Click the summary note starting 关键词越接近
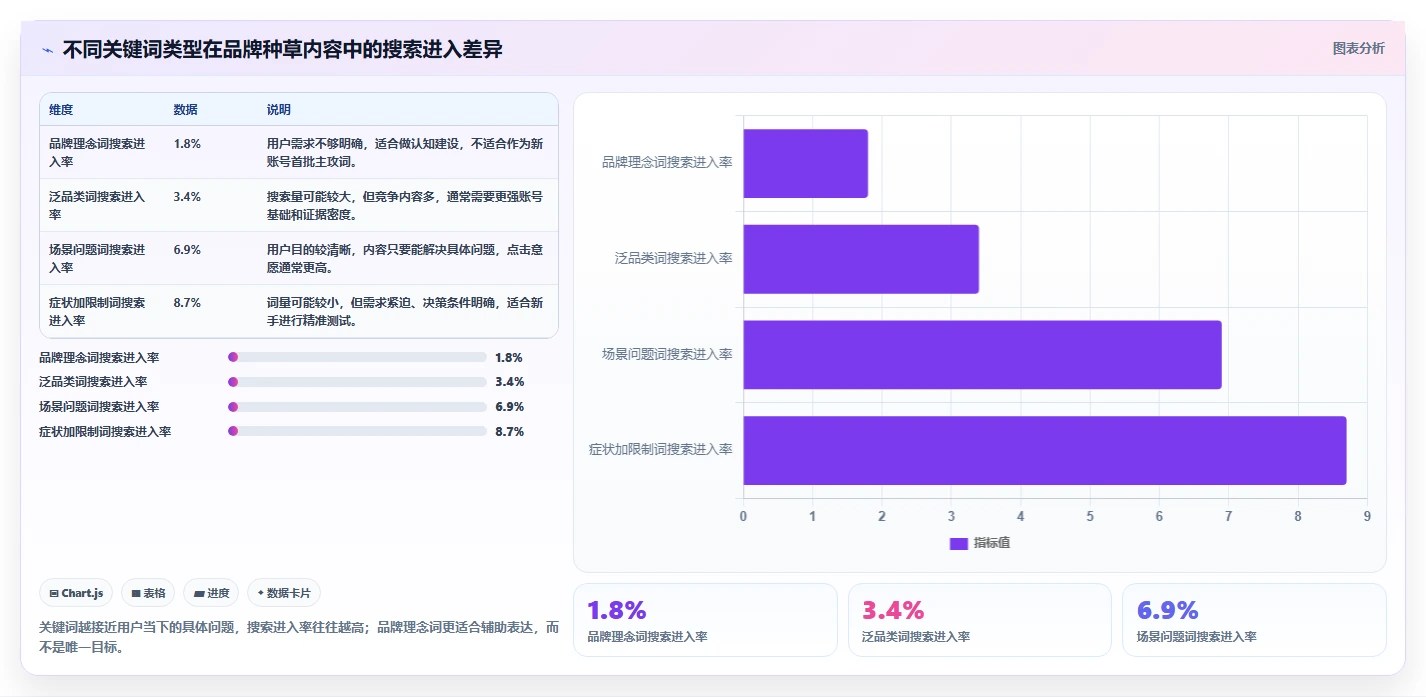This screenshot has width=1426, height=697. (x=298, y=637)
